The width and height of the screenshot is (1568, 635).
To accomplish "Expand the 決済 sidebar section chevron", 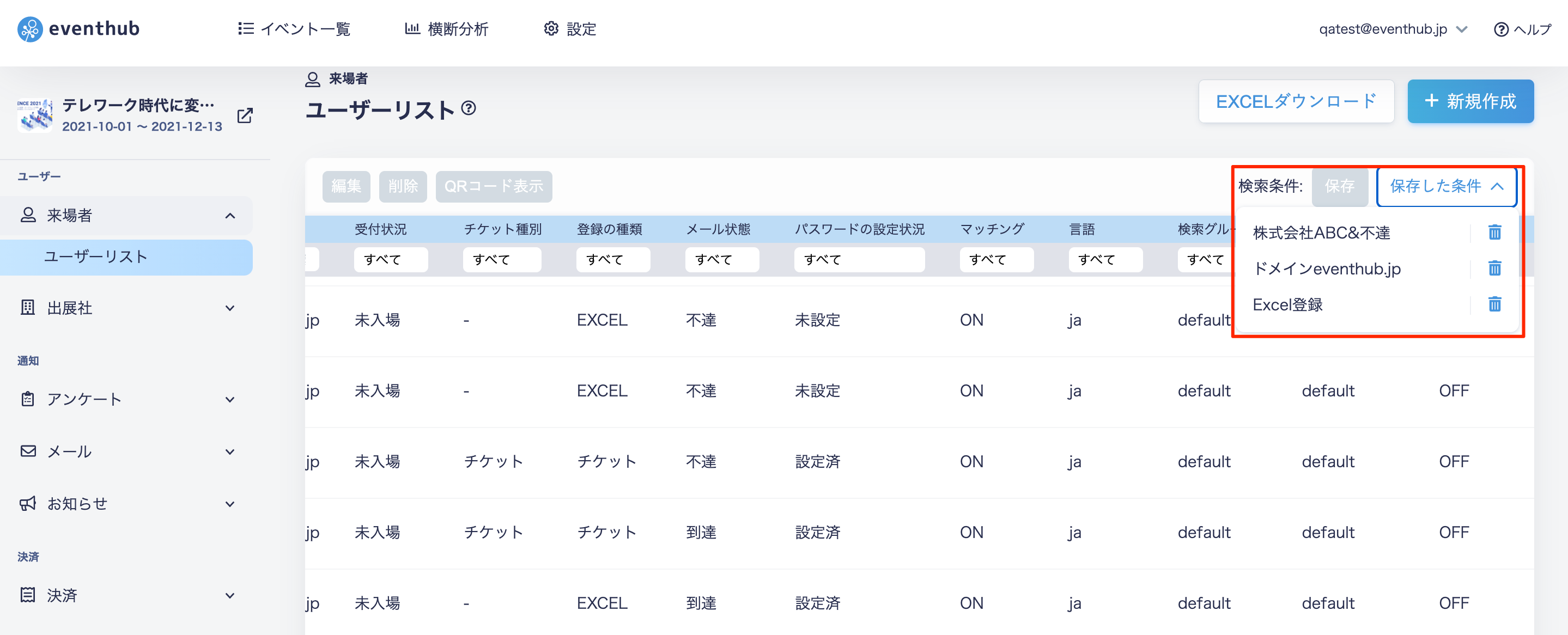I will point(230,595).
